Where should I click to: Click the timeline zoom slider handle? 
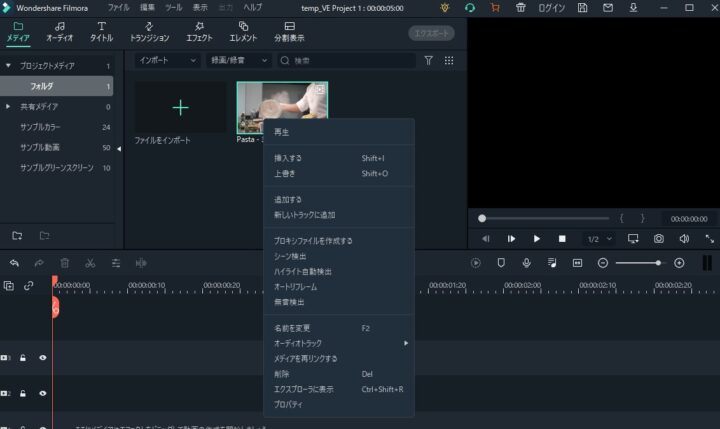tap(657, 263)
